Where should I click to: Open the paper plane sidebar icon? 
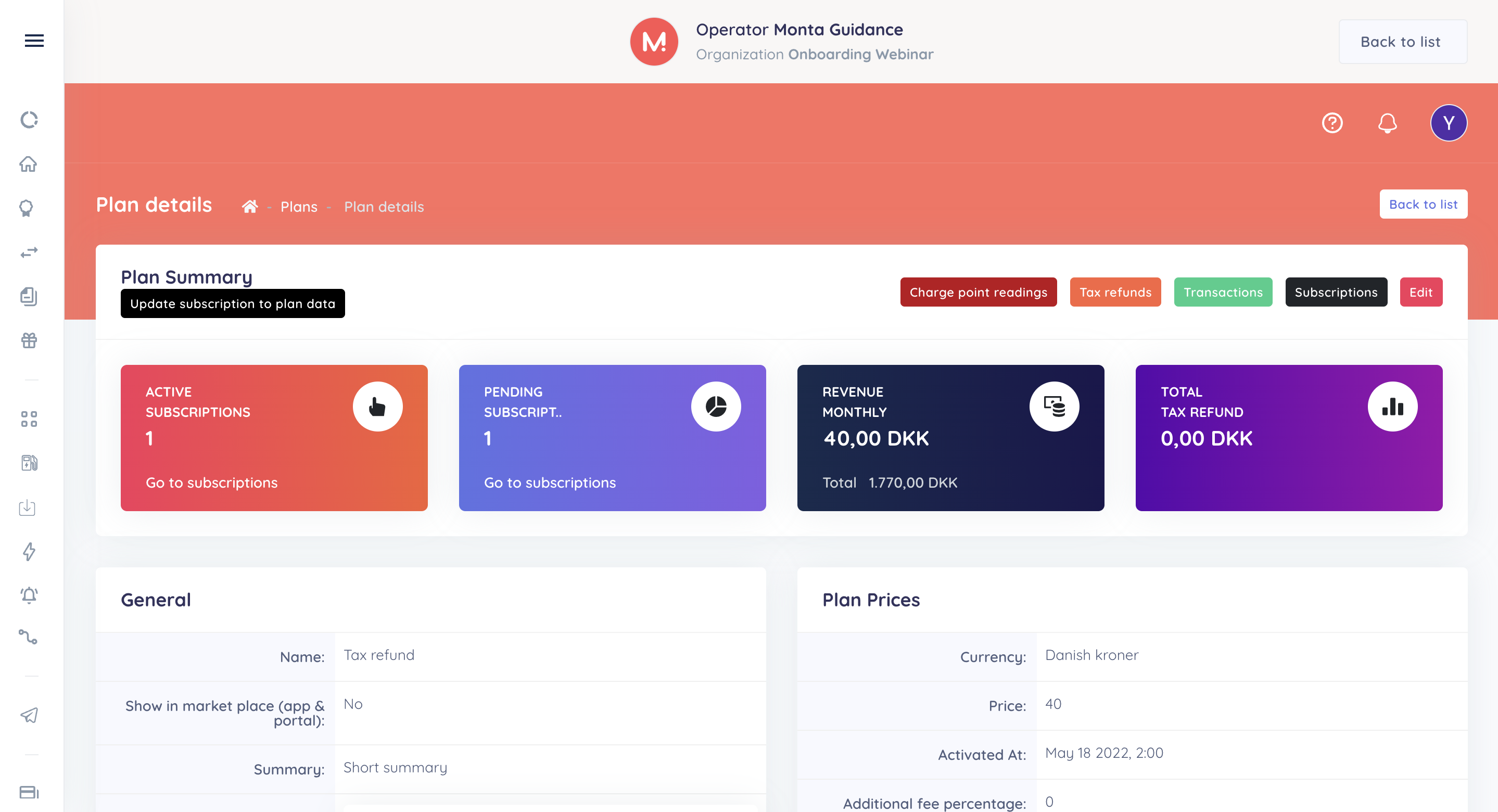click(x=29, y=715)
